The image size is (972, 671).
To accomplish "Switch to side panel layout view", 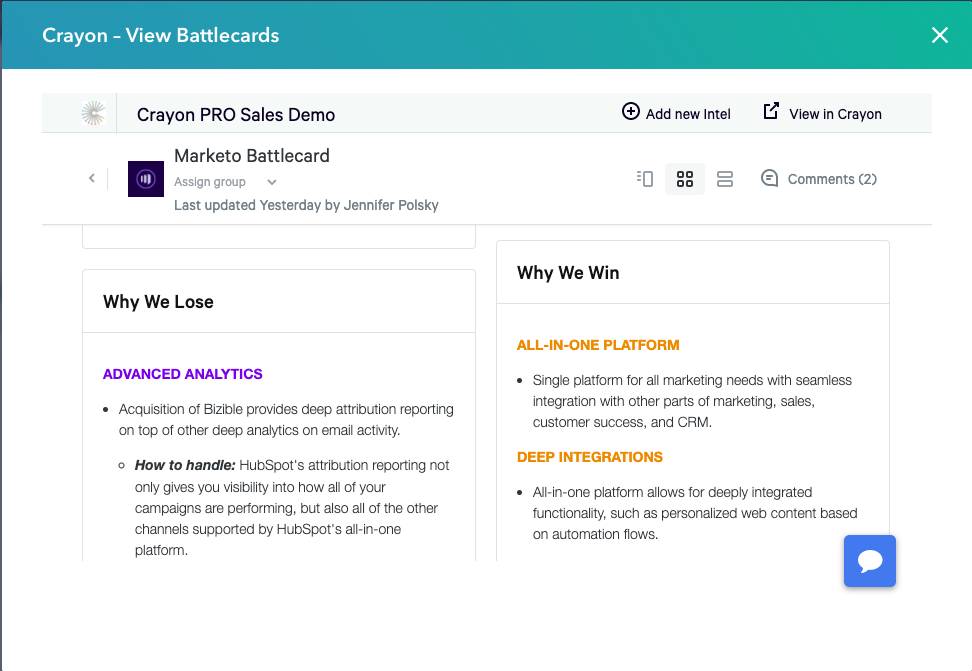I will [x=645, y=179].
